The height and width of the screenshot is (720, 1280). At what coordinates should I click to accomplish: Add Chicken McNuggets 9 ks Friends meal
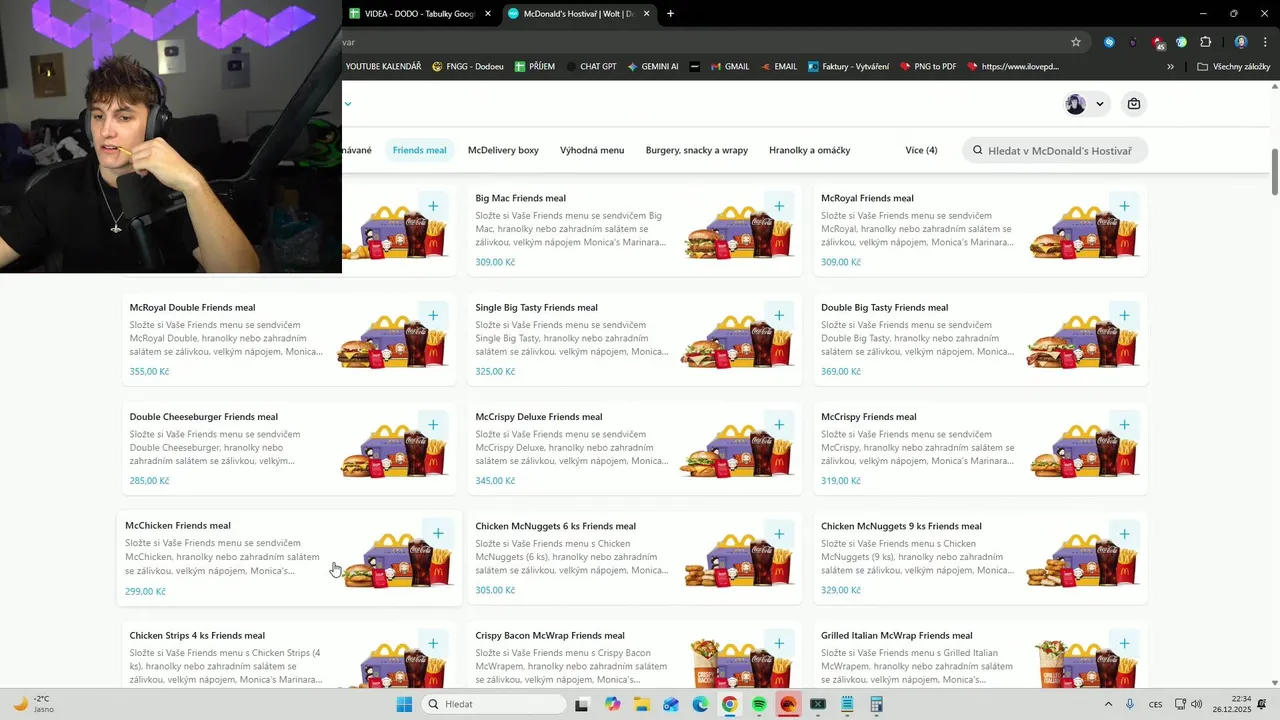pos(1124,534)
